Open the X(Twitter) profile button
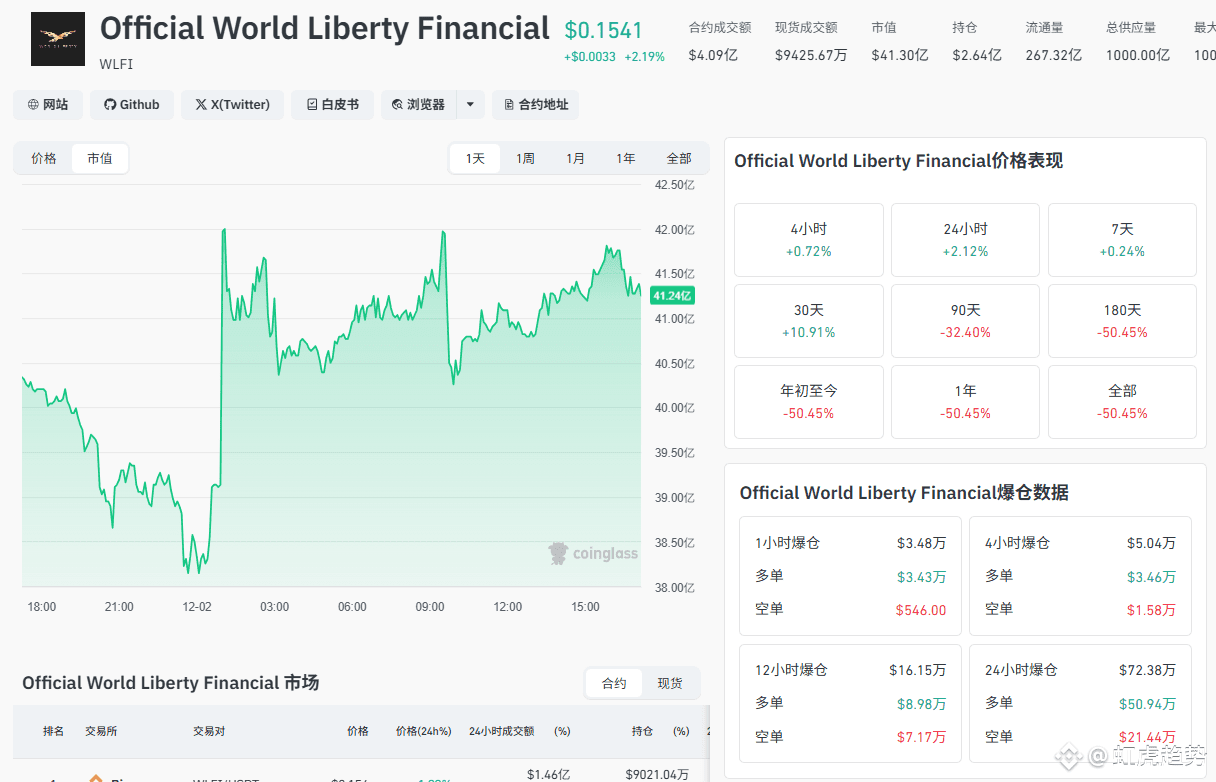 click(x=232, y=105)
